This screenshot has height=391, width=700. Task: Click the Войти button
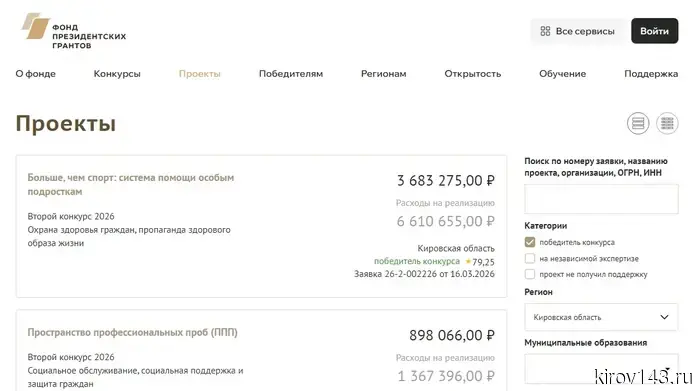point(654,31)
